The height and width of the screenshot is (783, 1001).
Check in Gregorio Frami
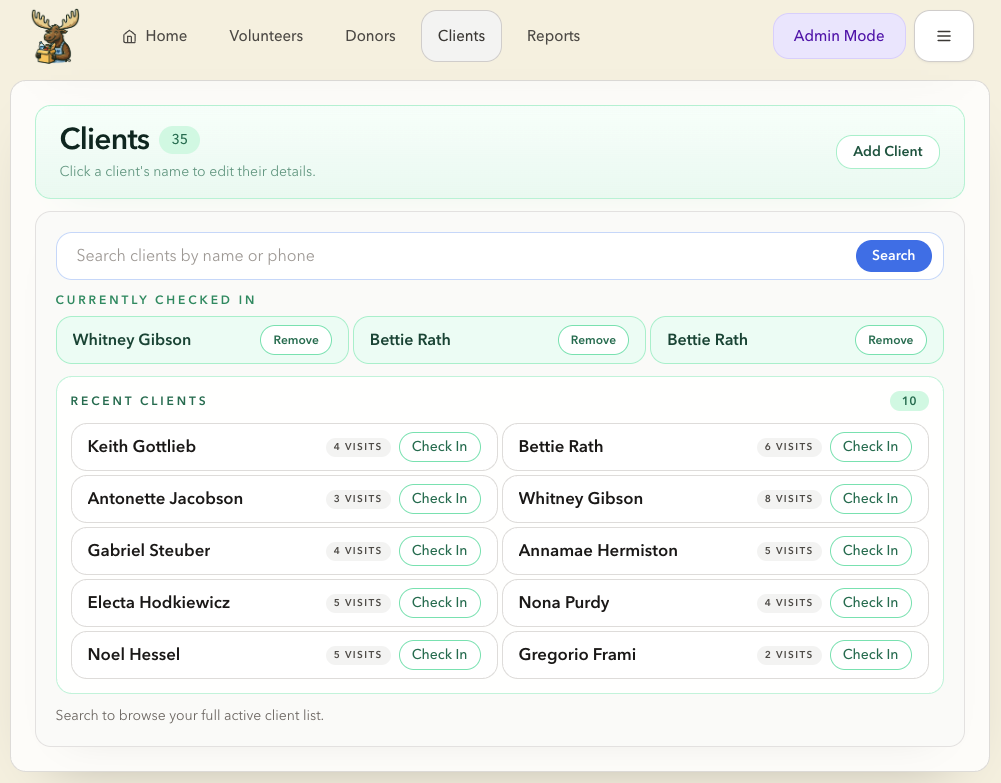pos(870,655)
